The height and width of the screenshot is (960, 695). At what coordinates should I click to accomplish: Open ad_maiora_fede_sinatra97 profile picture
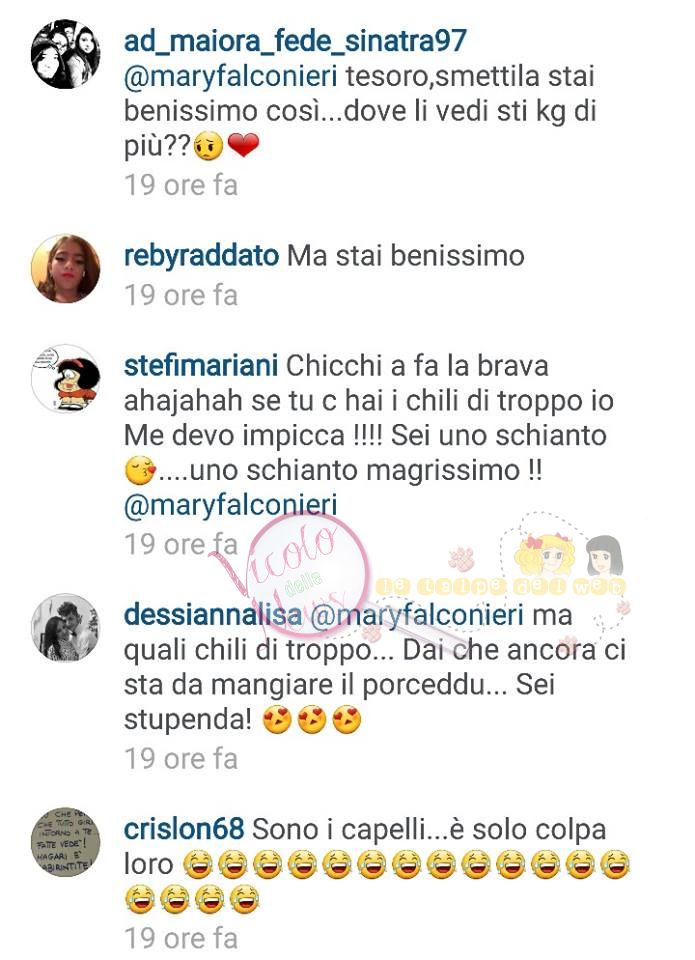66,54
